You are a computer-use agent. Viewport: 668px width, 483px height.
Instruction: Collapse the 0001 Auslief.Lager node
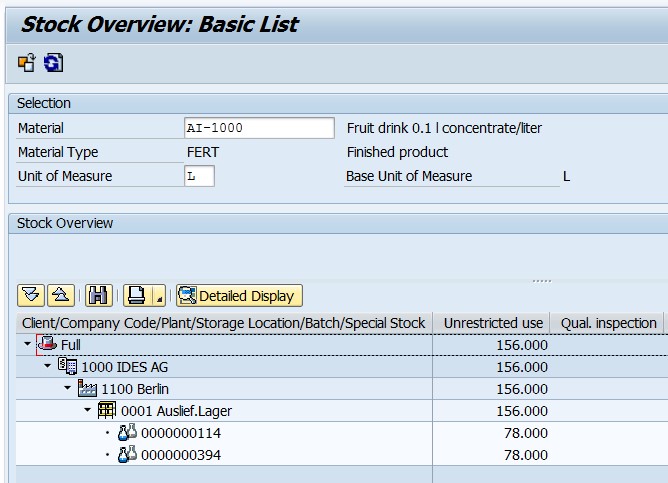87,410
